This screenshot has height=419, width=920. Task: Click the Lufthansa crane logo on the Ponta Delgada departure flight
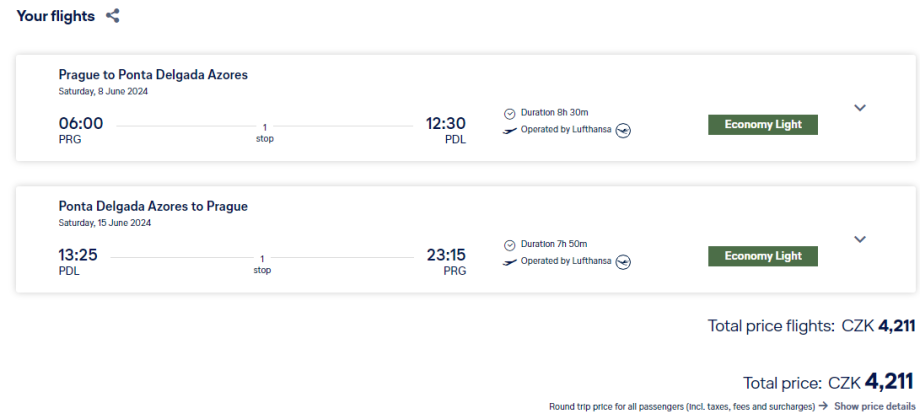point(624,262)
